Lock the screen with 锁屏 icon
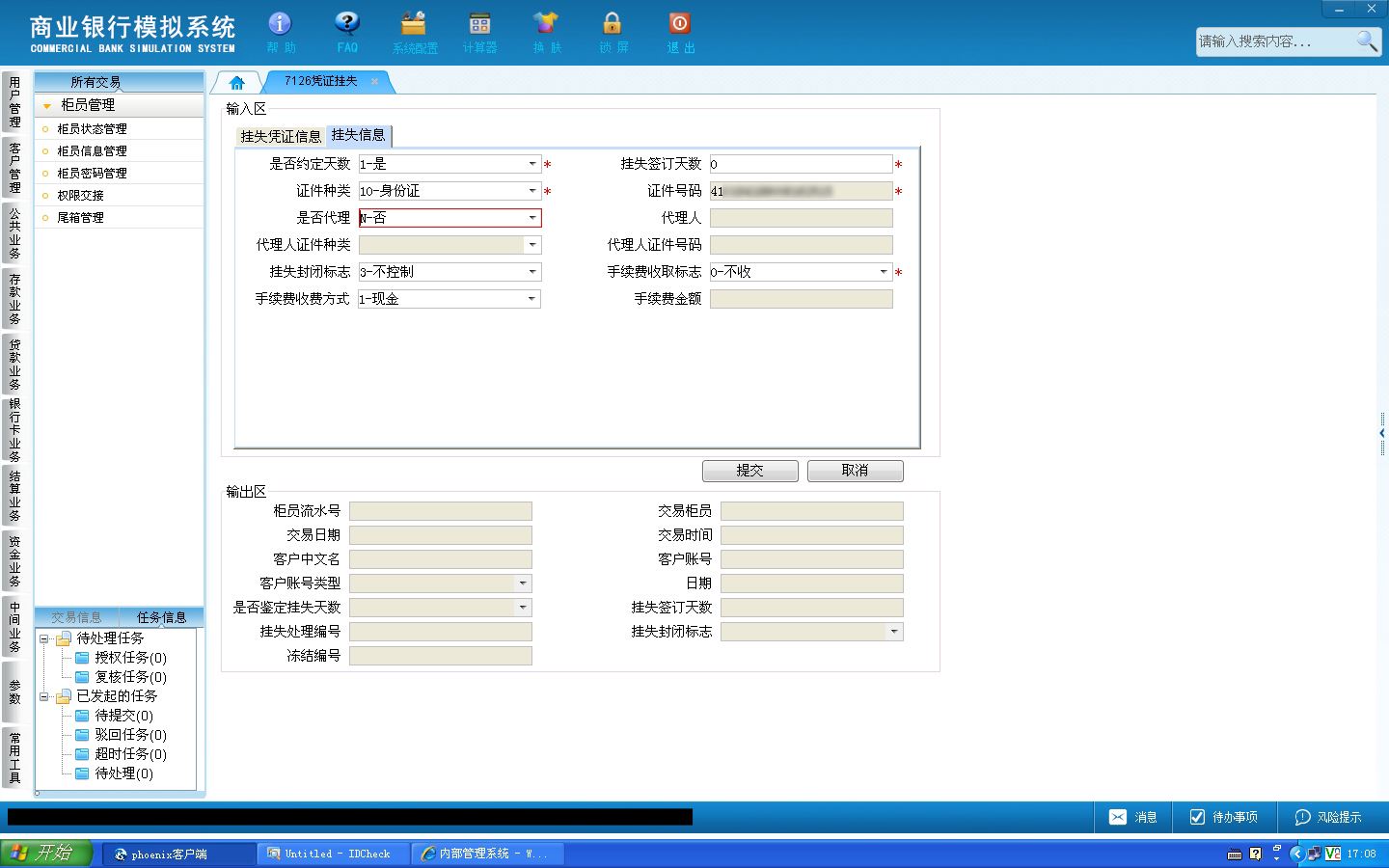The width and height of the screenshot is (1389, 868). (612, 24)
